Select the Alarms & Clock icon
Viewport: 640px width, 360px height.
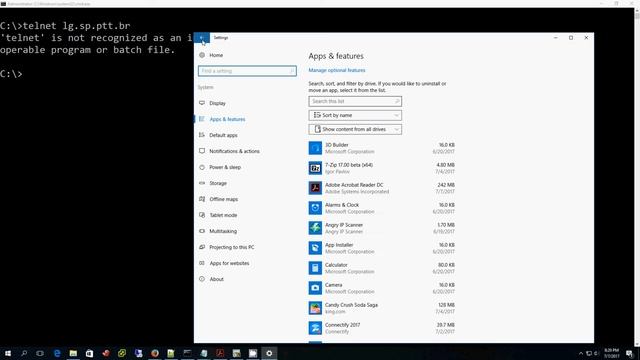coord(315,208)
